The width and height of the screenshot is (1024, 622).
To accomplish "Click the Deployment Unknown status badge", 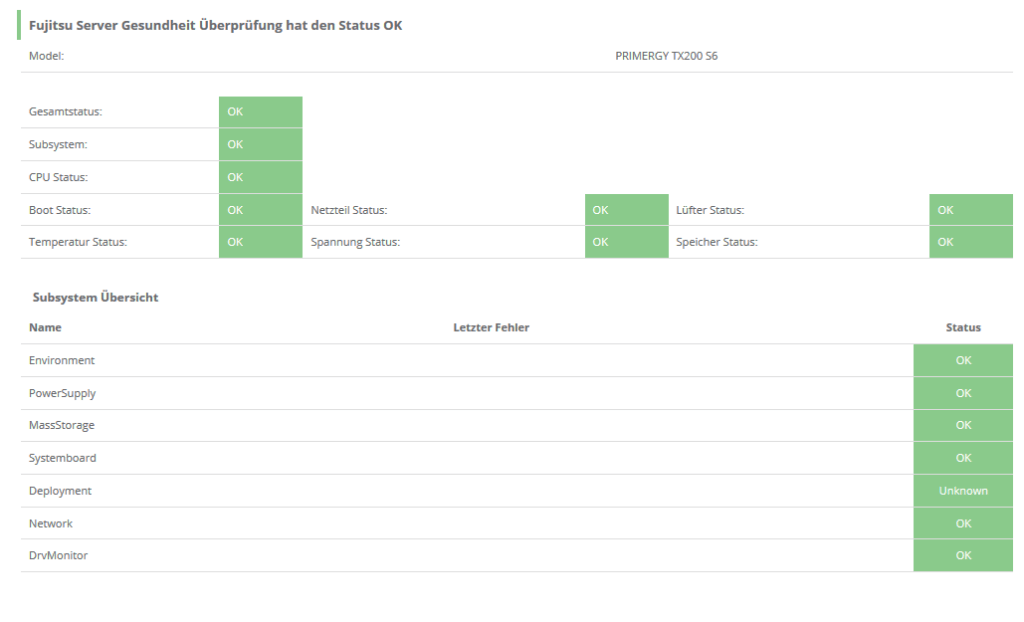I will tap(962, 490).
